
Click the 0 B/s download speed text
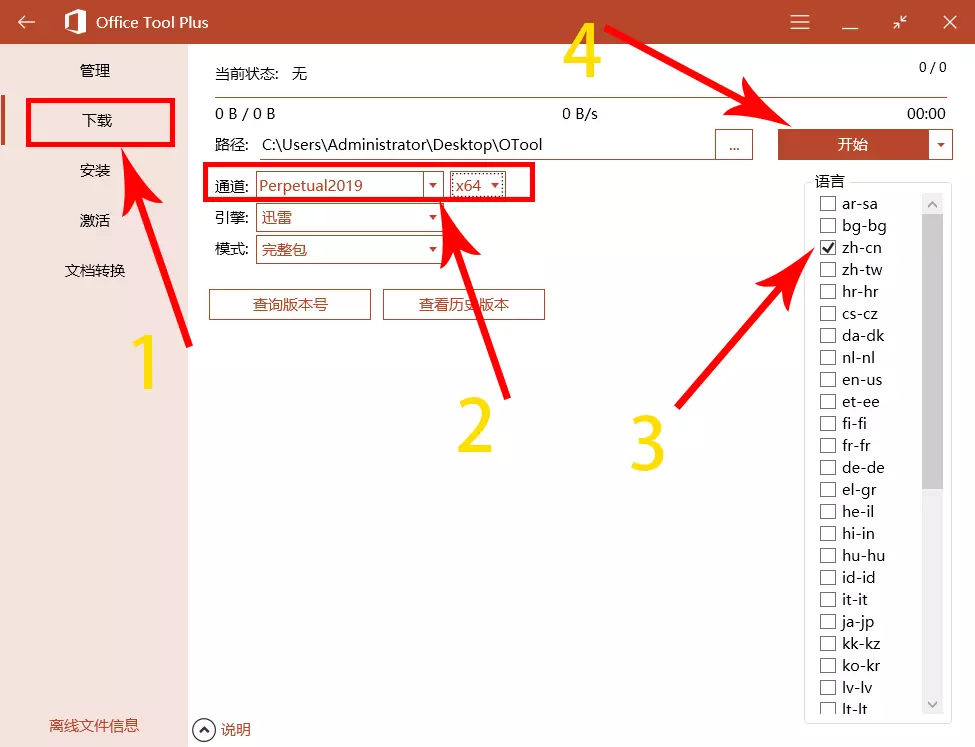pos(580,114)
